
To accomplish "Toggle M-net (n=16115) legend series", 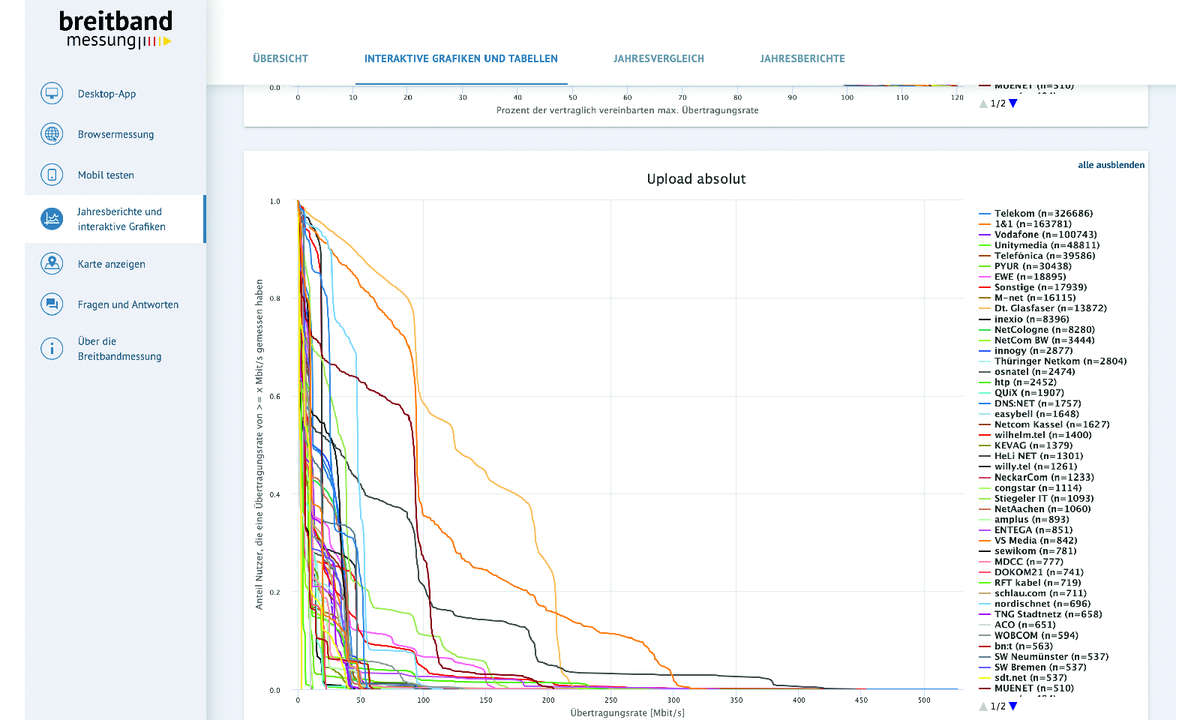I will 1029,298.
